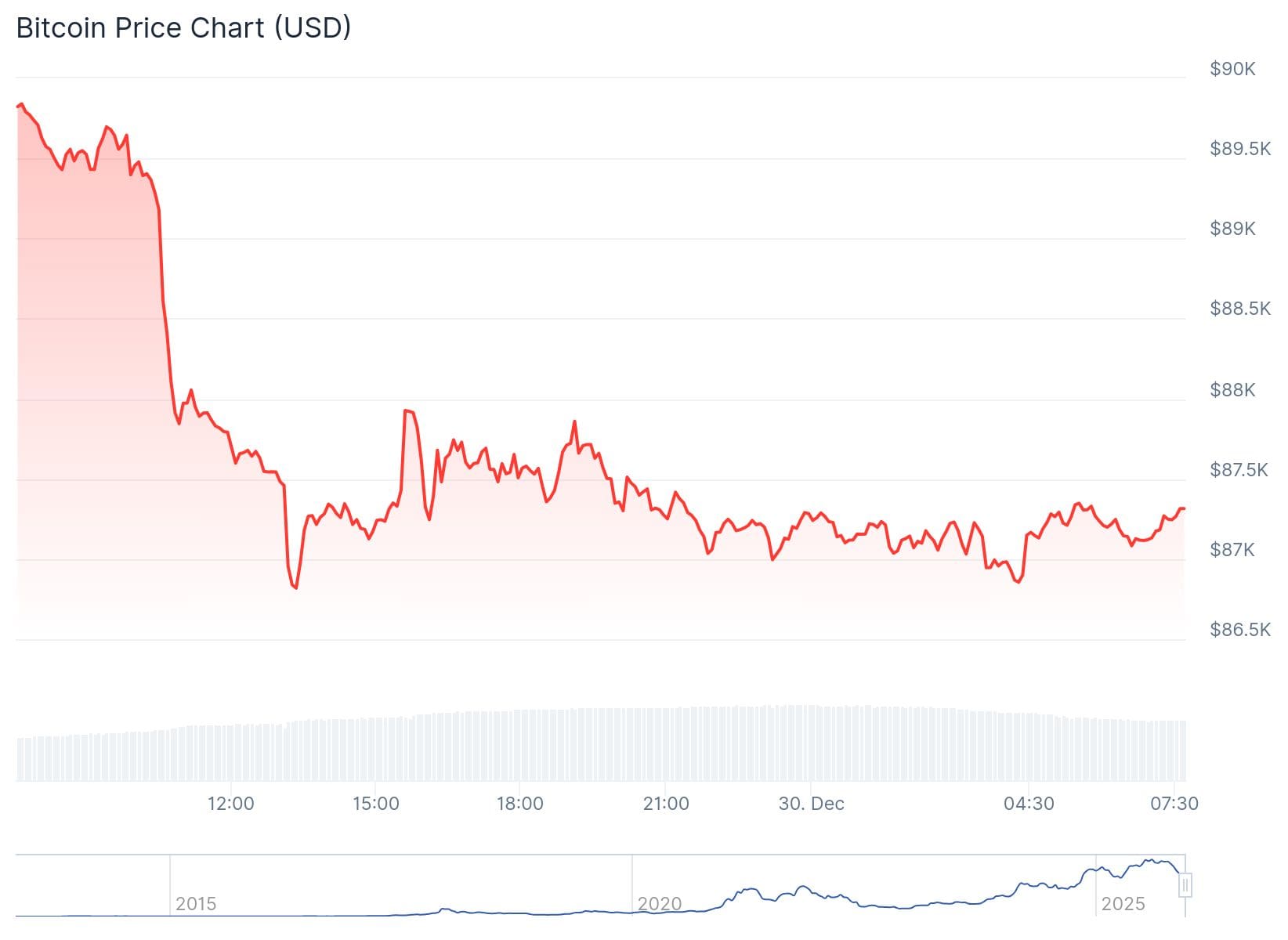Click the $90K price axis label
The height and width of the screenshot is (940, 1288).
[1232, 69]
